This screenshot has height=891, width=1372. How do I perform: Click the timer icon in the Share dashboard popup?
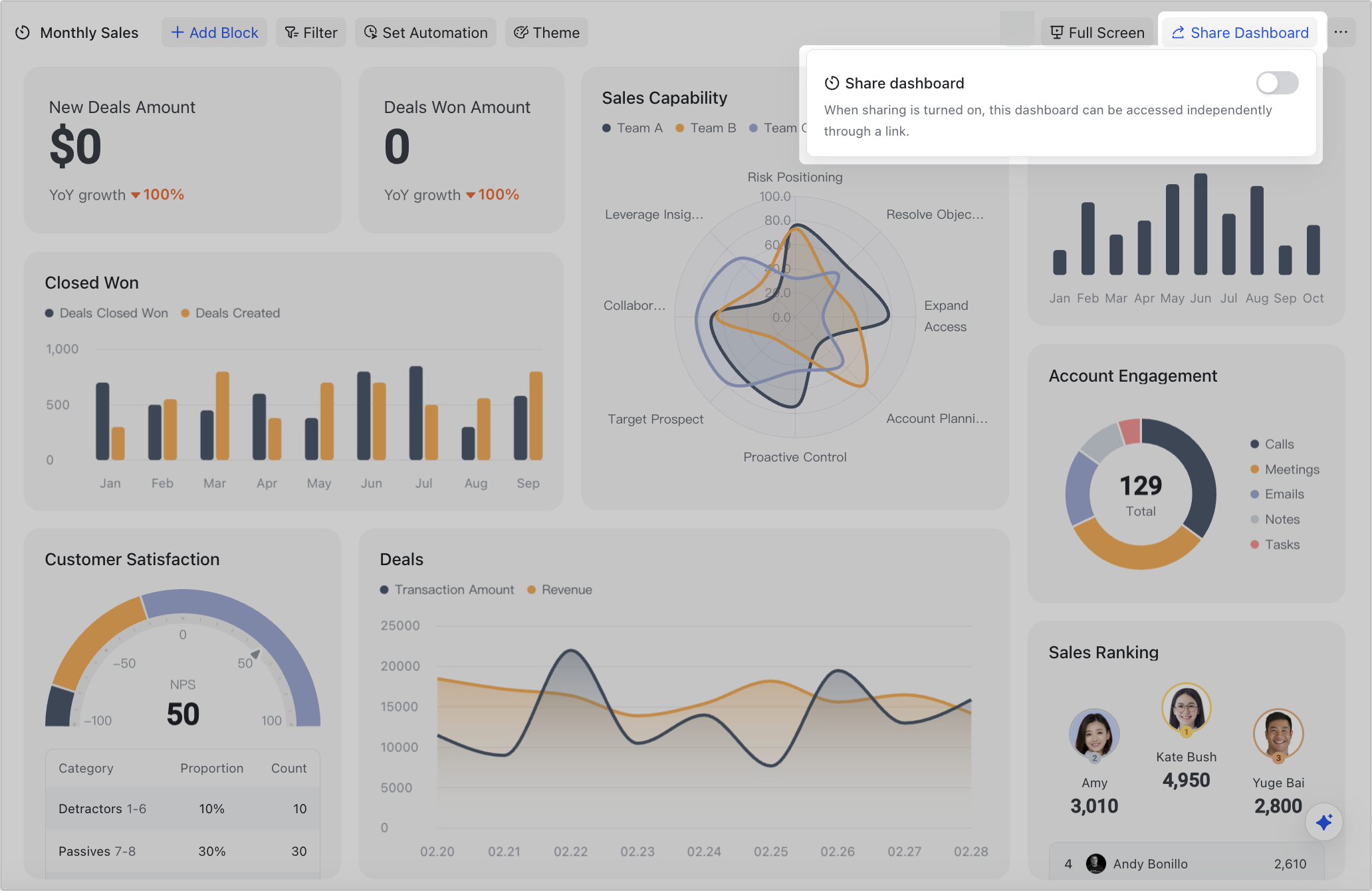[x=832, y=83]
